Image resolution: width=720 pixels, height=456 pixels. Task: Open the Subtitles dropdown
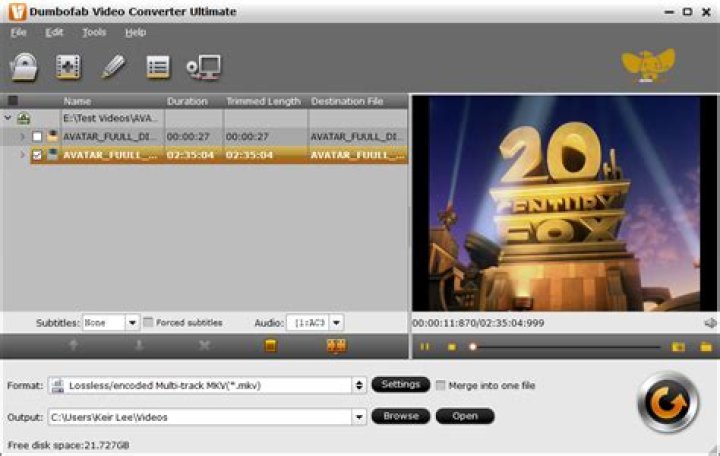(132, 323)
